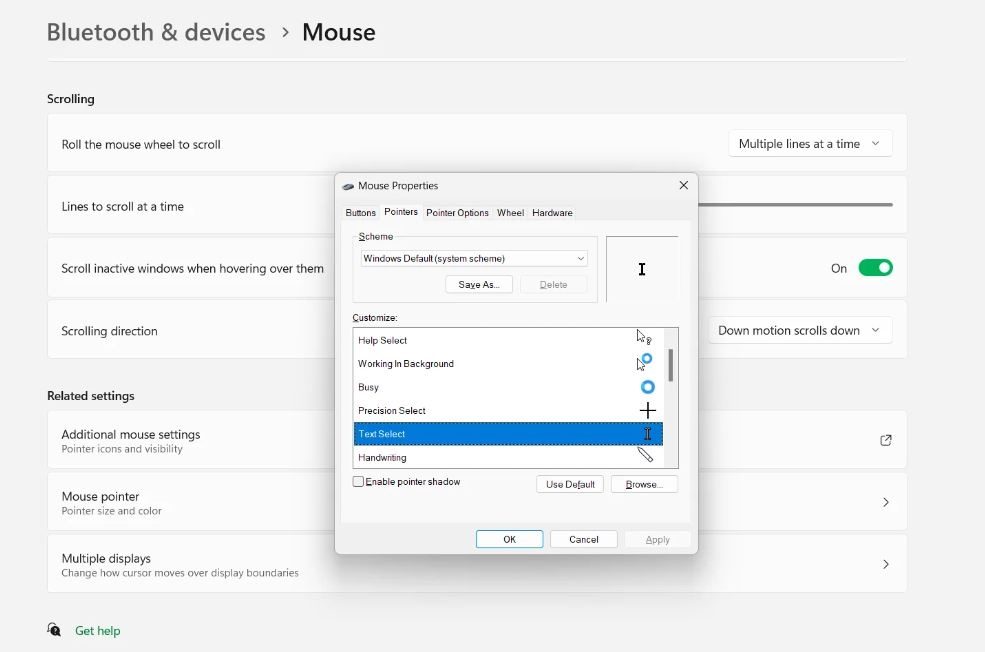Click the Use Default button
Image resolution: width=985 pixels, height=652 pixels.
point(569,484)
